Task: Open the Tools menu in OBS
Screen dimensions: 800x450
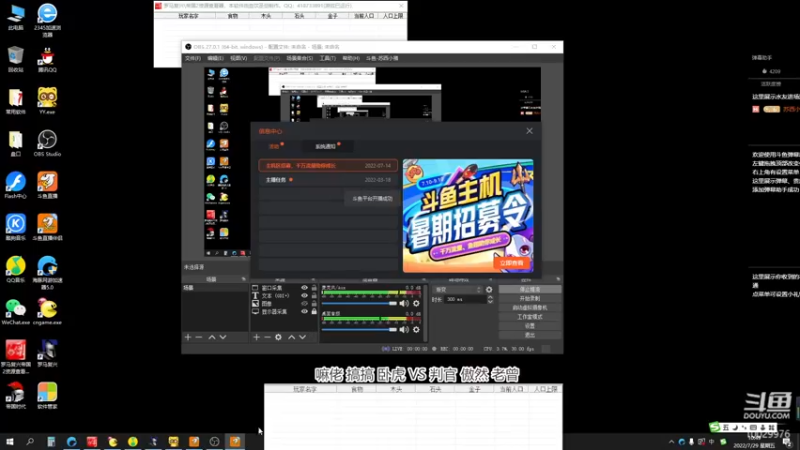Action: [328, 58]
